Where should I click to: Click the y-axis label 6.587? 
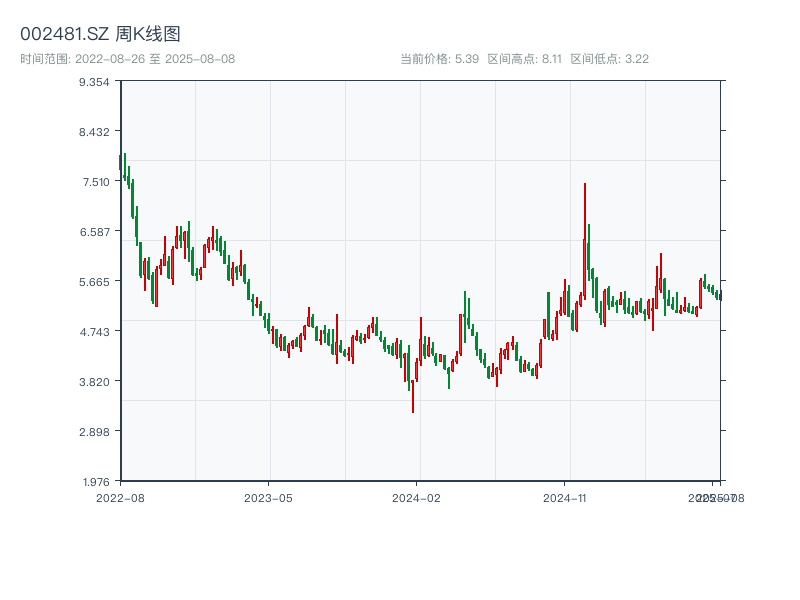(x=94, y=232)
